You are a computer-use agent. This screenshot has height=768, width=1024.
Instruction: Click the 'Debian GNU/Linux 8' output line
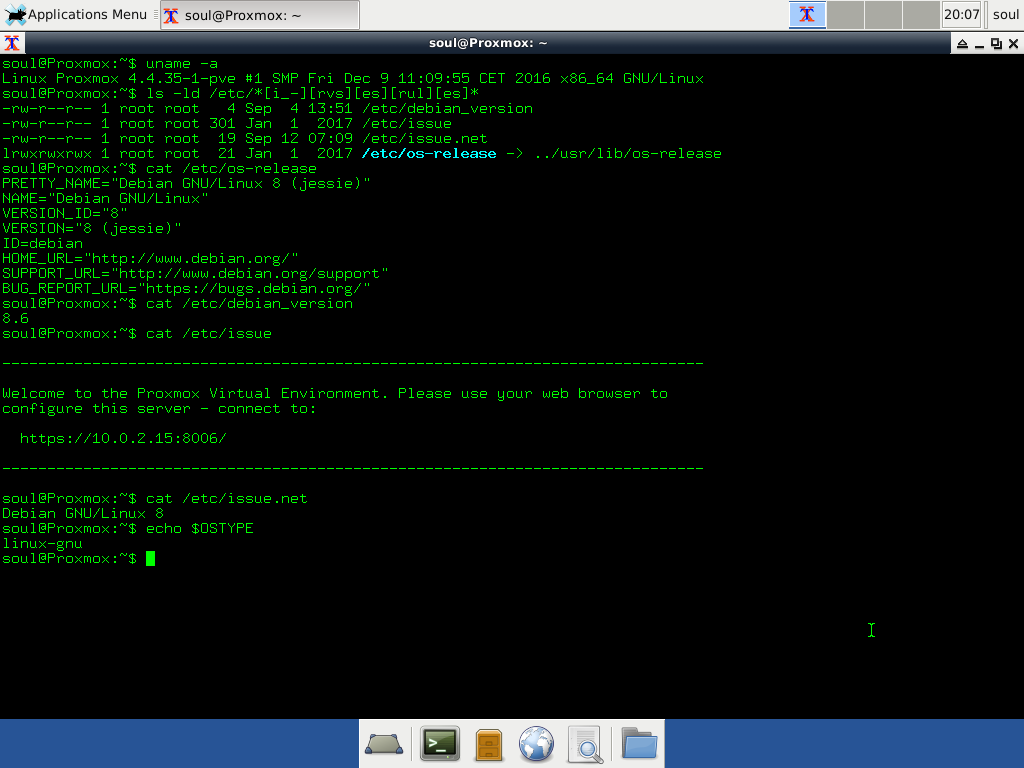(83, 513)
